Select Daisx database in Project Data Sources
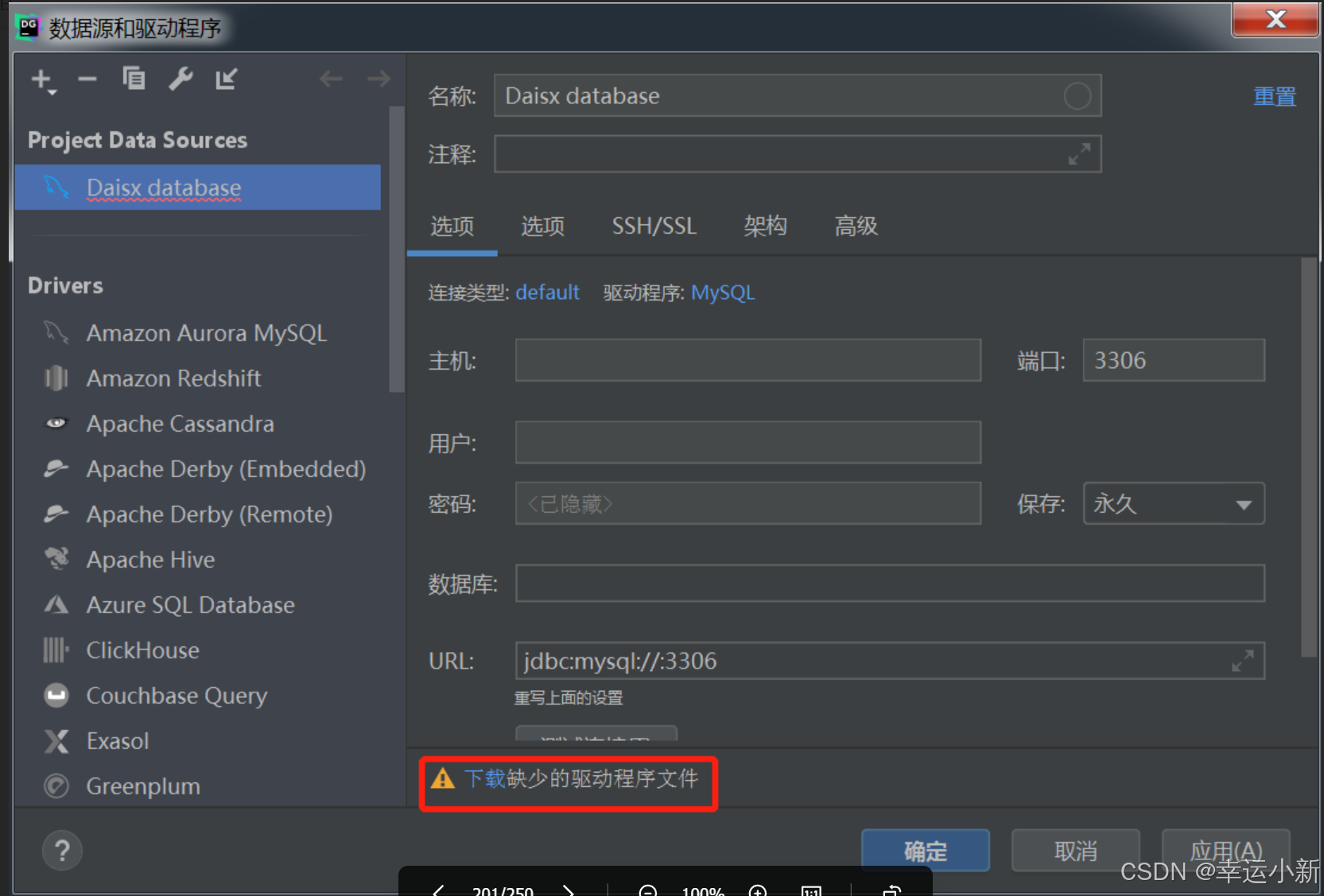The image size is (1324, 896). [198, 188]
